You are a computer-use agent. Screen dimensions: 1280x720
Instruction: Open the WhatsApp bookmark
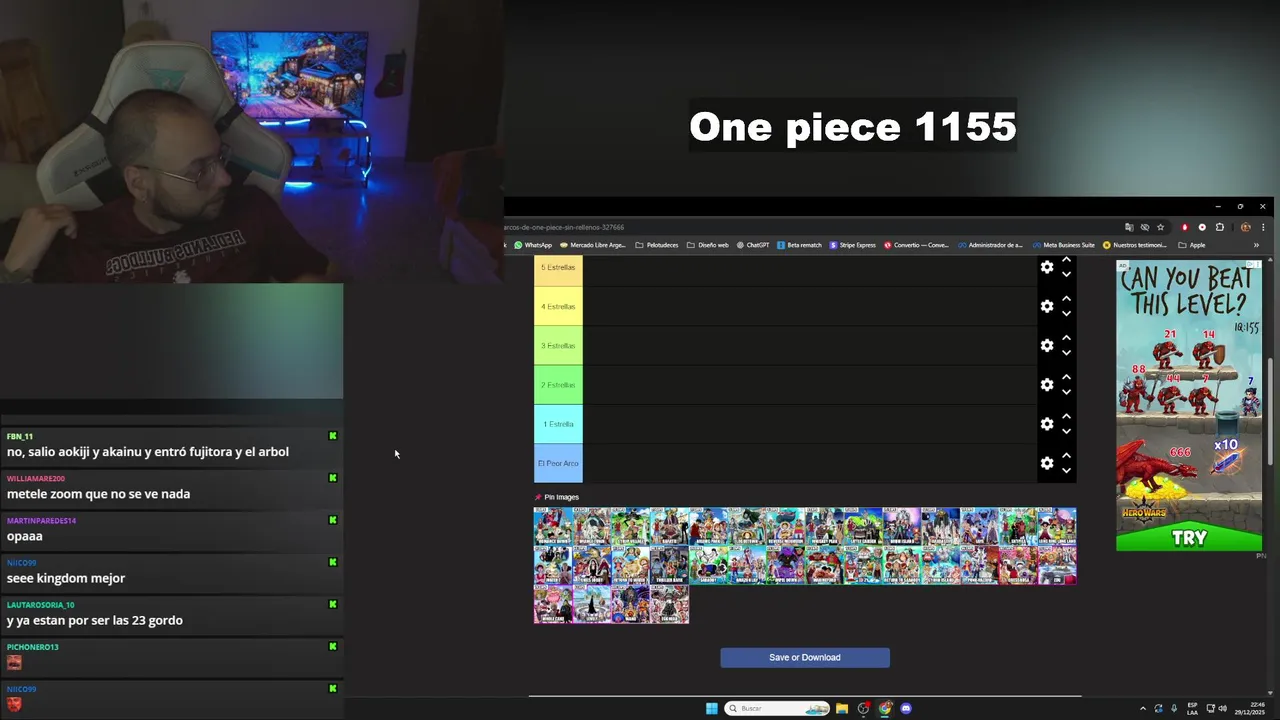(533, 245)
